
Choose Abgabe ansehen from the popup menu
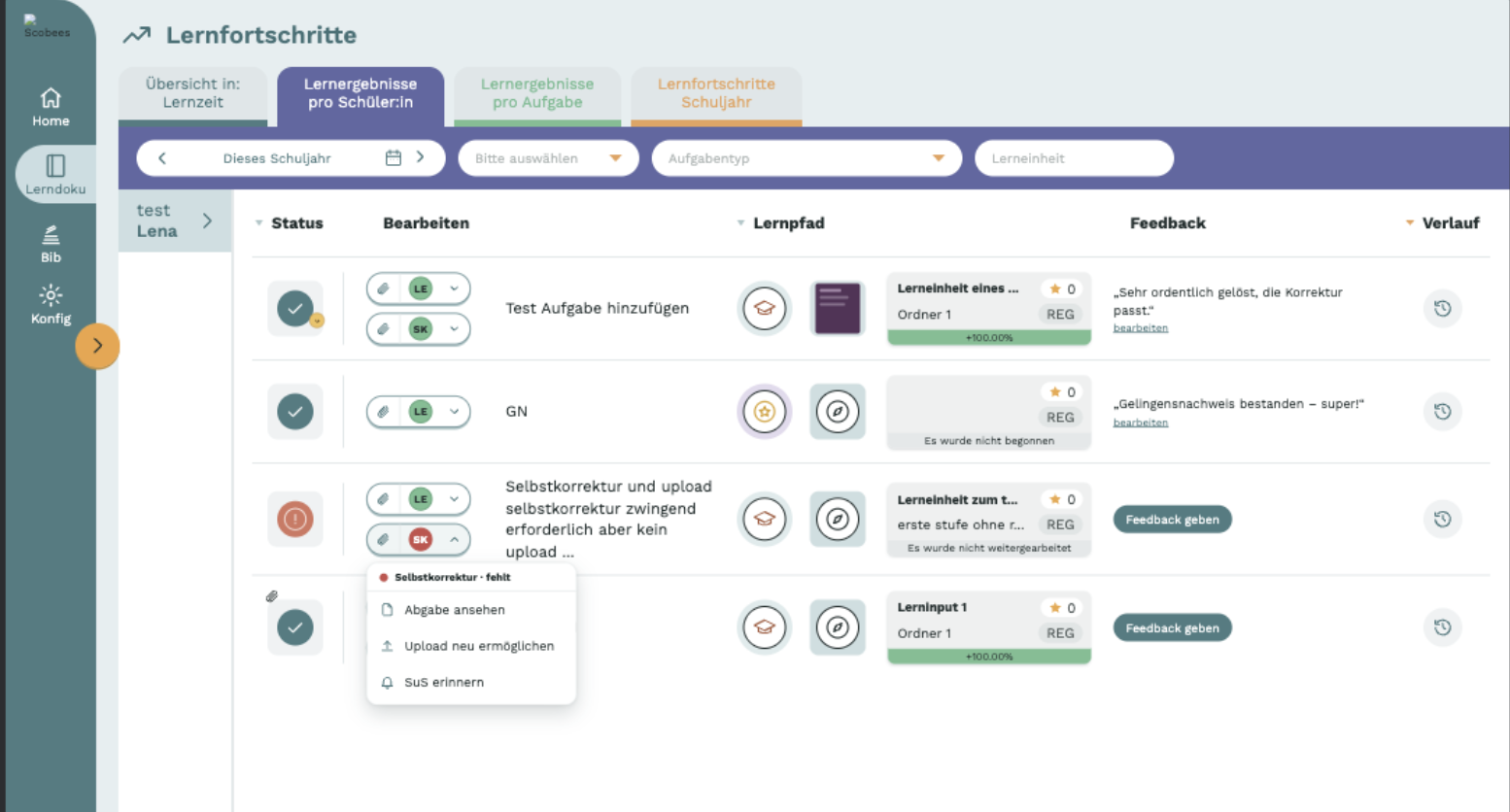pyautogui.click(x=471, y=610)
